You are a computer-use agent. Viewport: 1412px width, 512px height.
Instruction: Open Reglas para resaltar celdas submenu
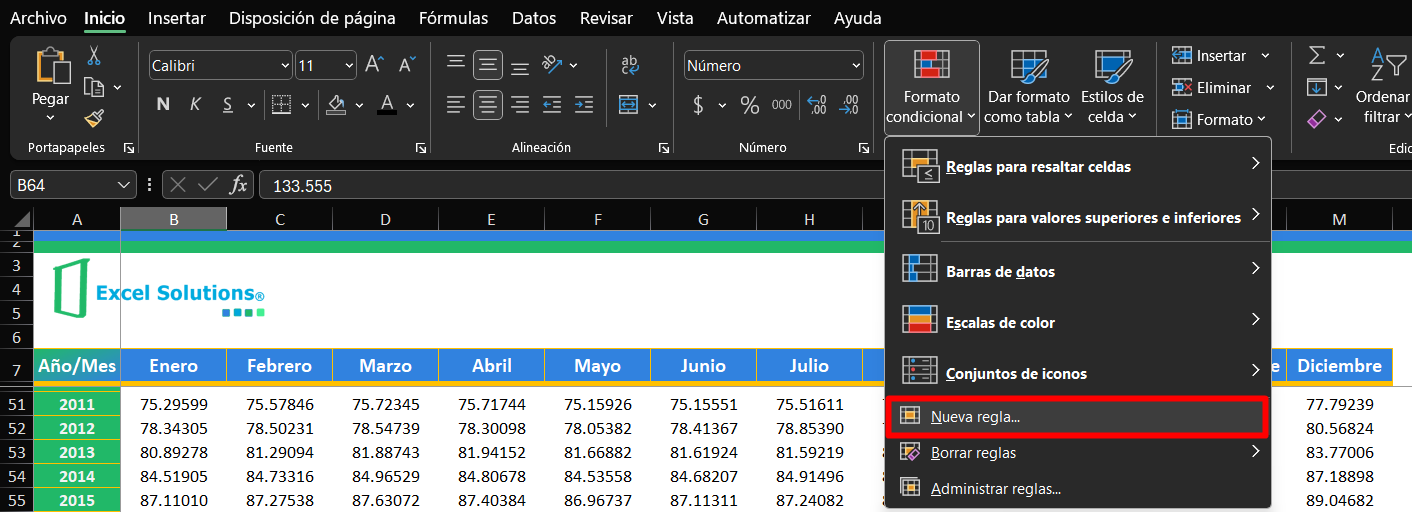(1078, 167)
